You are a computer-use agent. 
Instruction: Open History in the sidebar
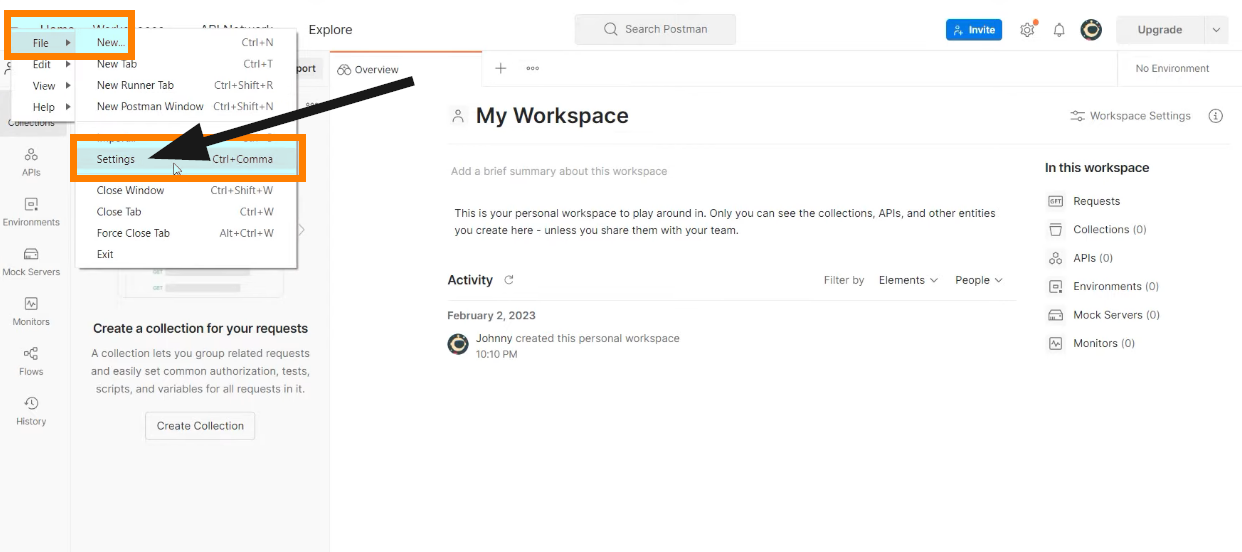(31, 411)
